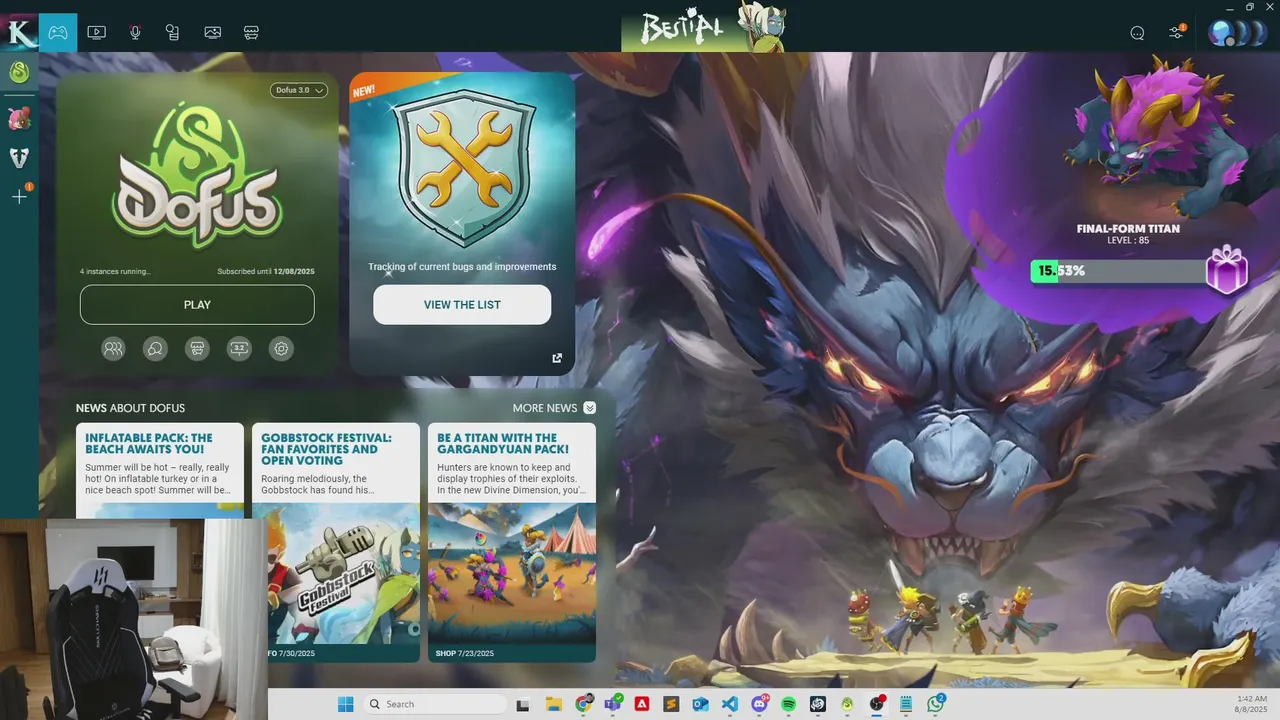Open the Dofus 3.0 version dropdown
This screenshot has width=1280, height=720.
click(299, 90)
